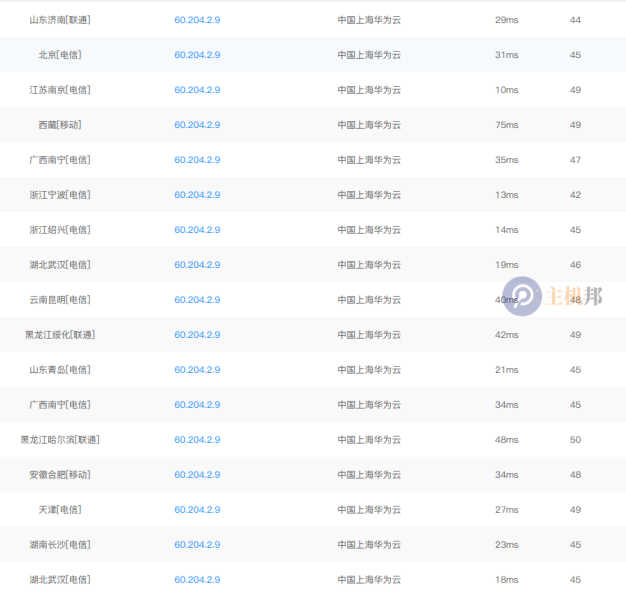Click the 35ms response time value
This screenshot has height=594, width=626.
(x=507, y=160)
